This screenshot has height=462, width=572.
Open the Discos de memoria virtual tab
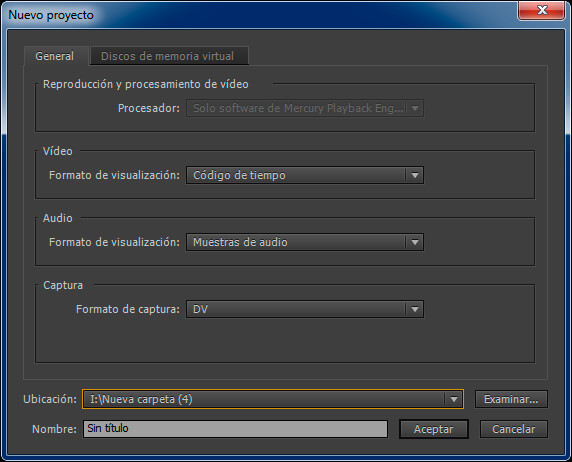click(168, 56)
